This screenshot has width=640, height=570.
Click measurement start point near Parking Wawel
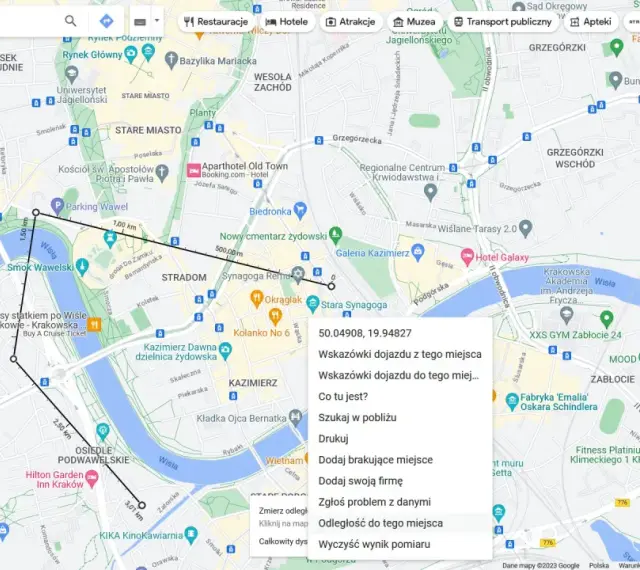coord(36,212)
